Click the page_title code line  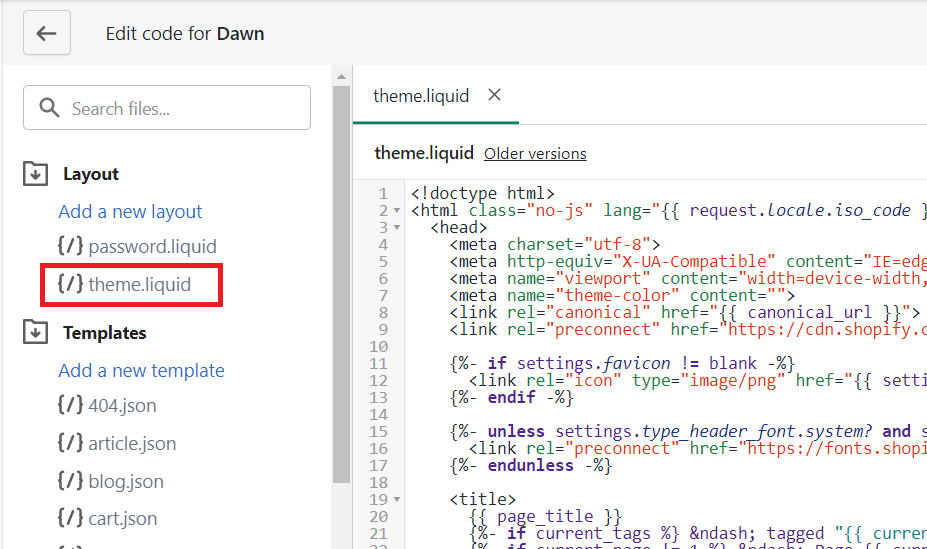coord(545,516)
